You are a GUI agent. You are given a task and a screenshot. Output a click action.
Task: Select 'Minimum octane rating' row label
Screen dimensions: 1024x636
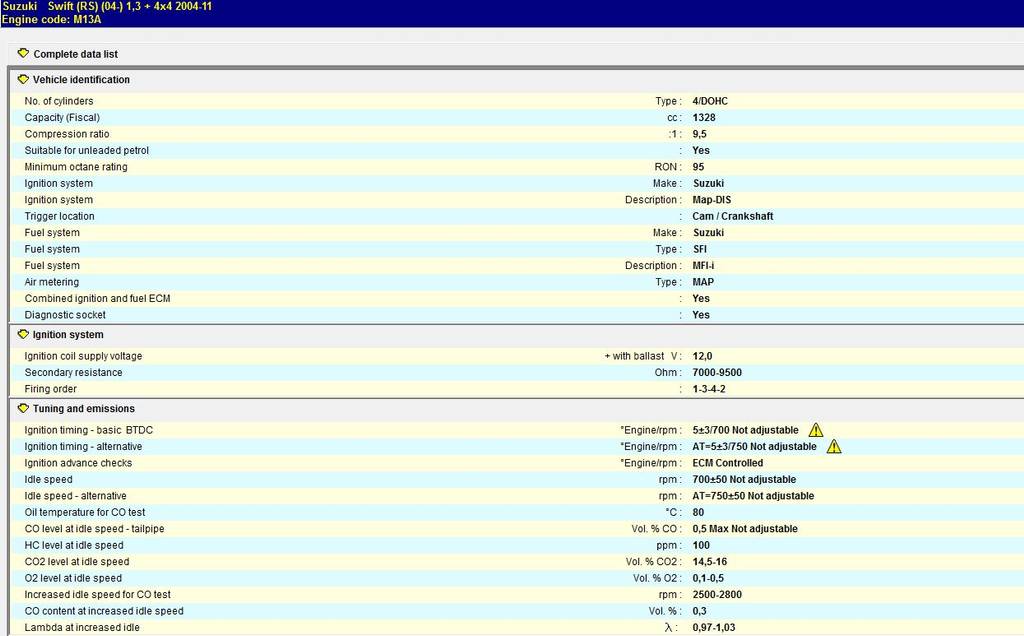[x=76, y=167]
